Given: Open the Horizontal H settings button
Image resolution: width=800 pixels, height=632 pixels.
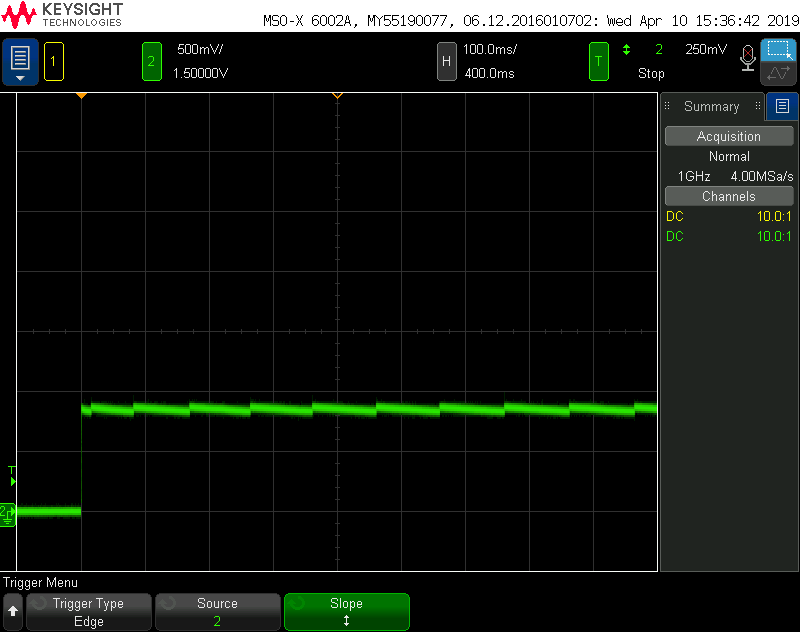Looking at the screenshot, I should (446, 62).
